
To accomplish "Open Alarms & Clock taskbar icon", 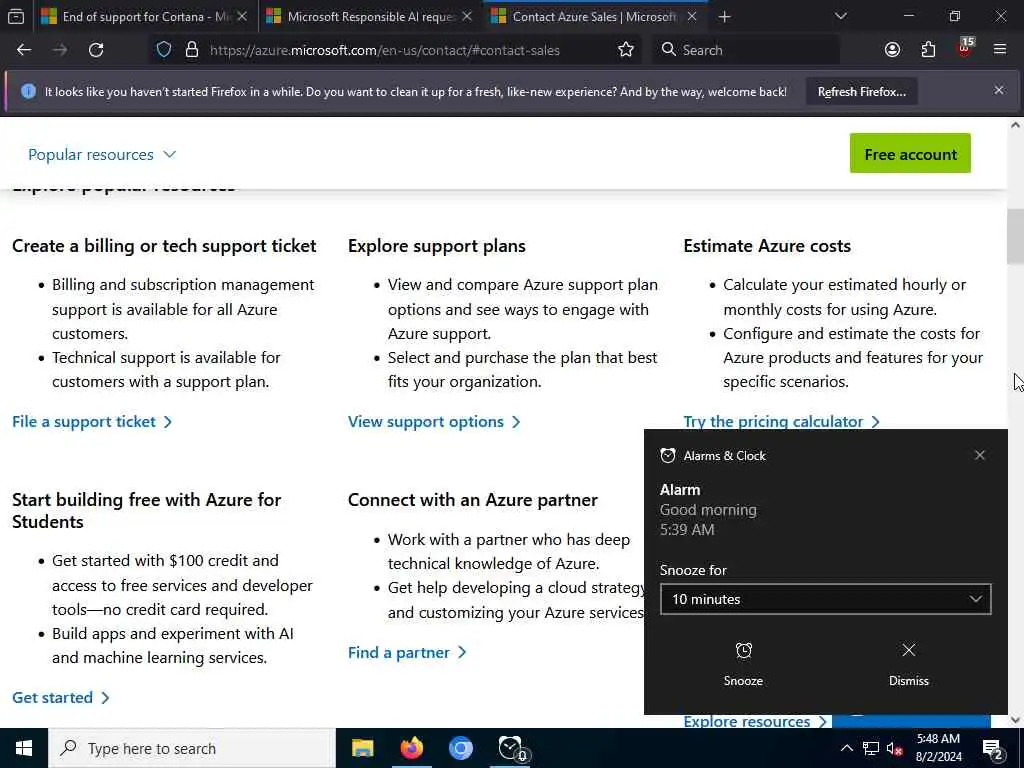I will click(x=510, y=748).
